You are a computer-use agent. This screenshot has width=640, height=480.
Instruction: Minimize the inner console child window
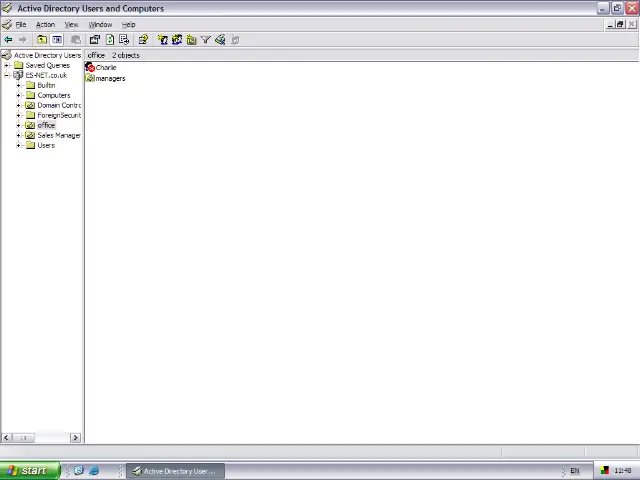pyautogui.click(x=610, y=24)
